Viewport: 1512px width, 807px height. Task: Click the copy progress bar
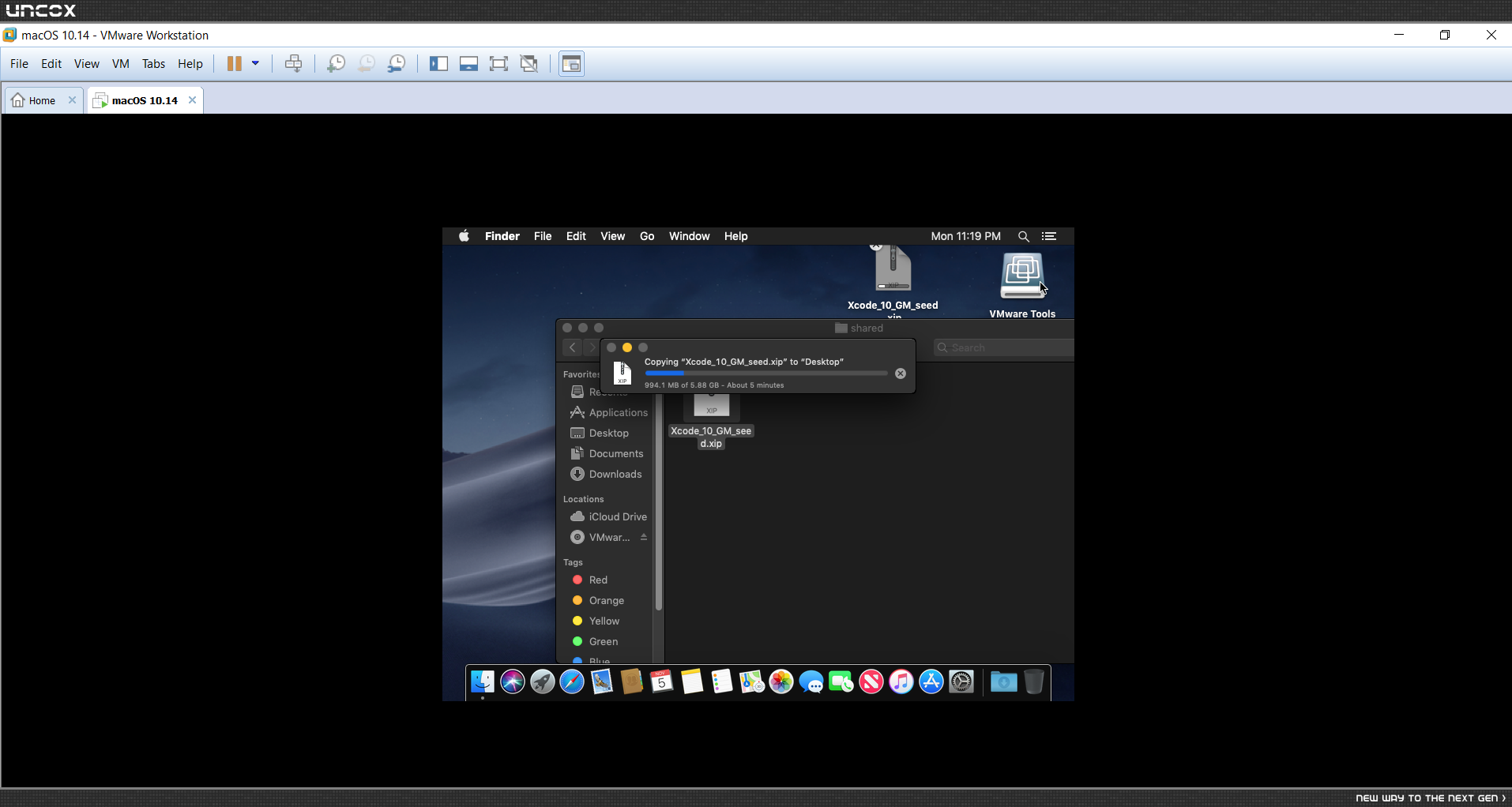coord(766,373)
